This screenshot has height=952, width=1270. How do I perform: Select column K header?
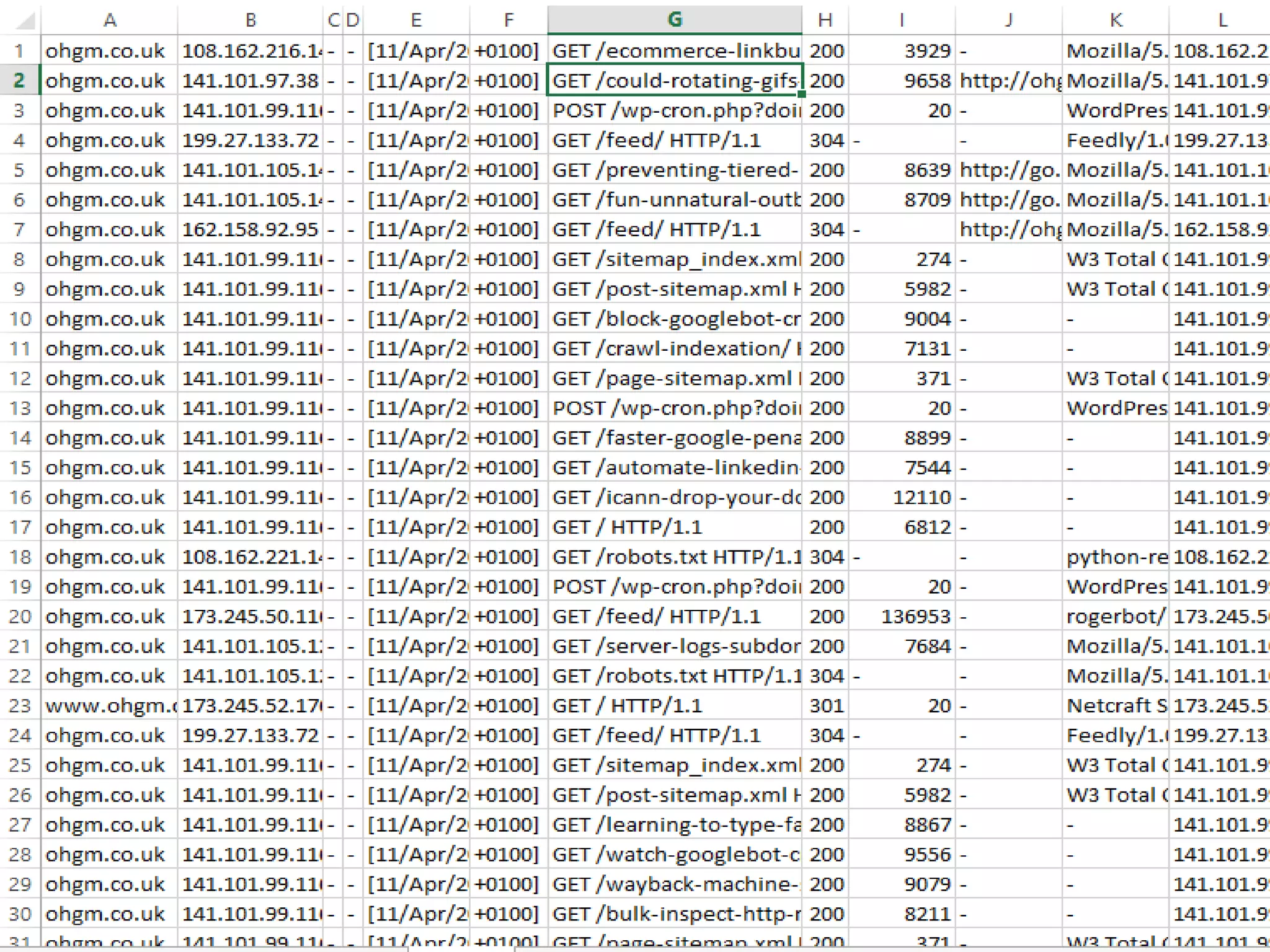point(1115,20)
